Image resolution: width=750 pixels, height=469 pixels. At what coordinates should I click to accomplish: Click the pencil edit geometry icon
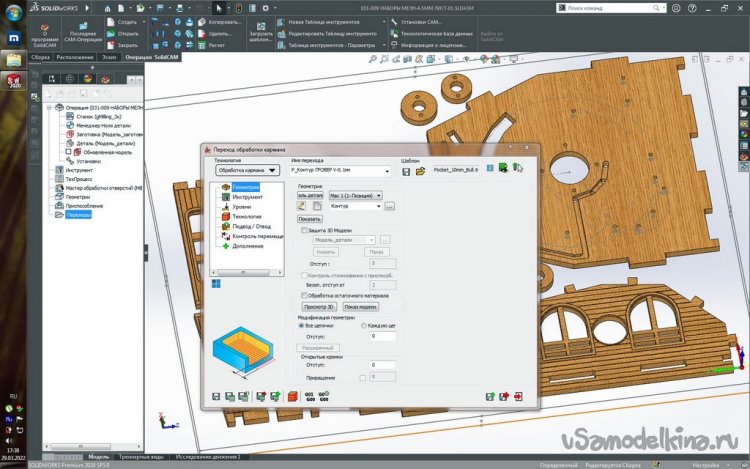pos(301,206)
